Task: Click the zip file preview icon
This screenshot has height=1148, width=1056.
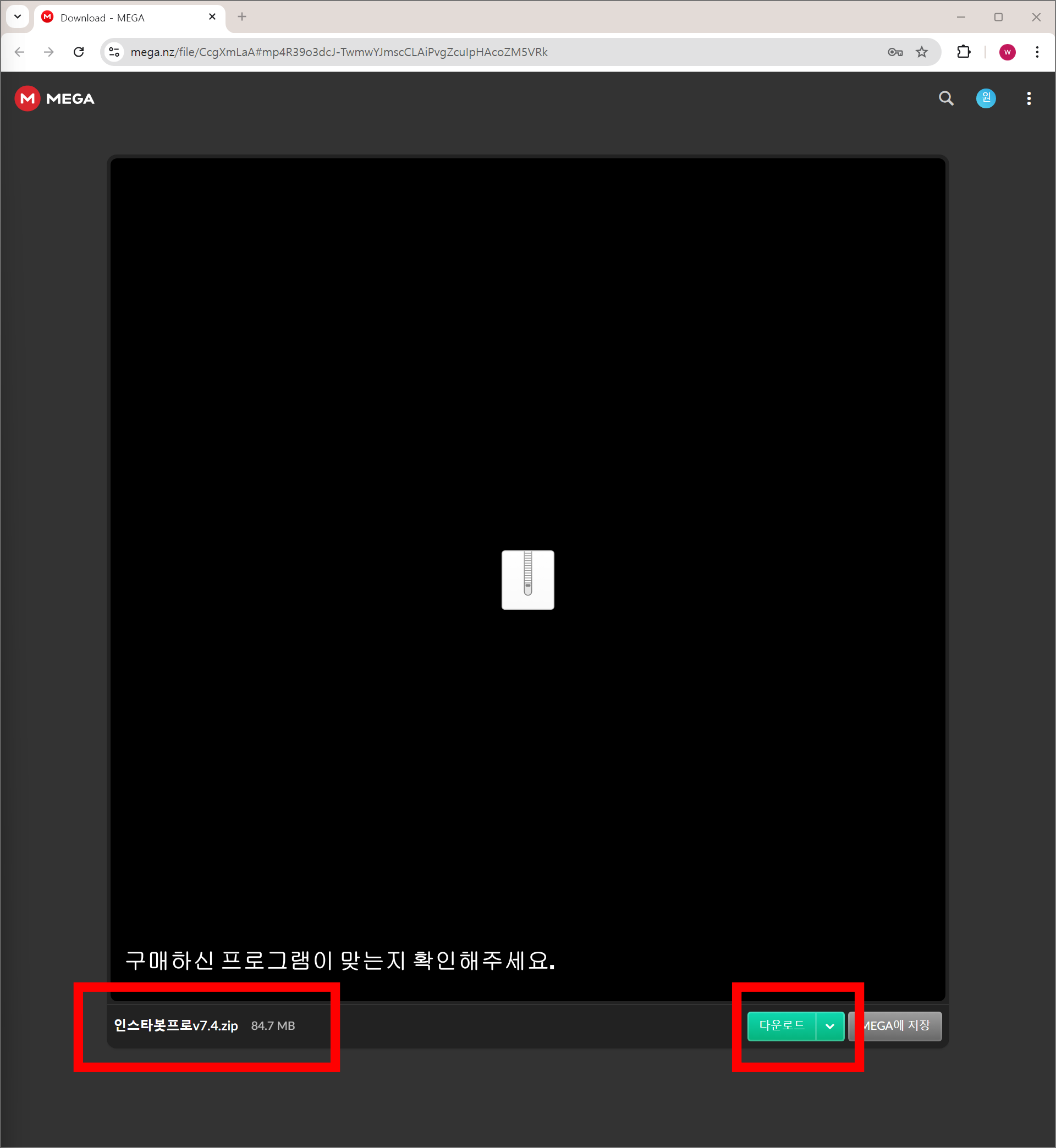Action: pos(527,579)
